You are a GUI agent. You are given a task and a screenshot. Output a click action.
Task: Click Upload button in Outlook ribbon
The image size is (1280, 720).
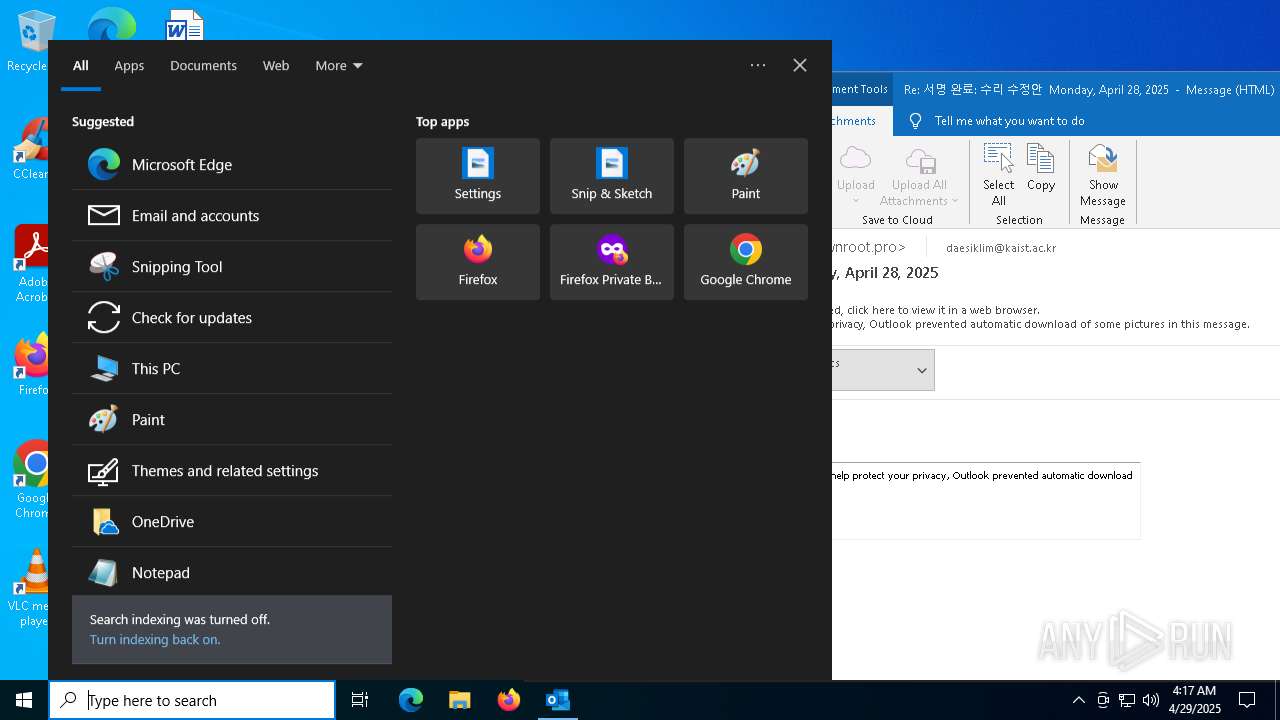(x=855, y=173)
